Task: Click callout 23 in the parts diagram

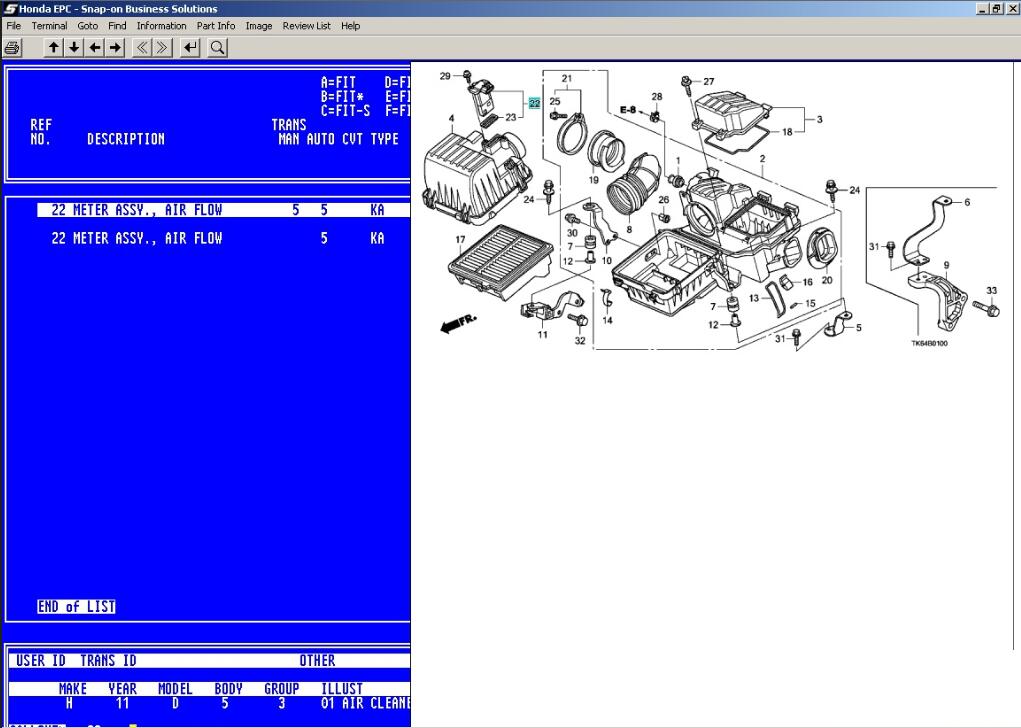Action: tap(510, 118)
